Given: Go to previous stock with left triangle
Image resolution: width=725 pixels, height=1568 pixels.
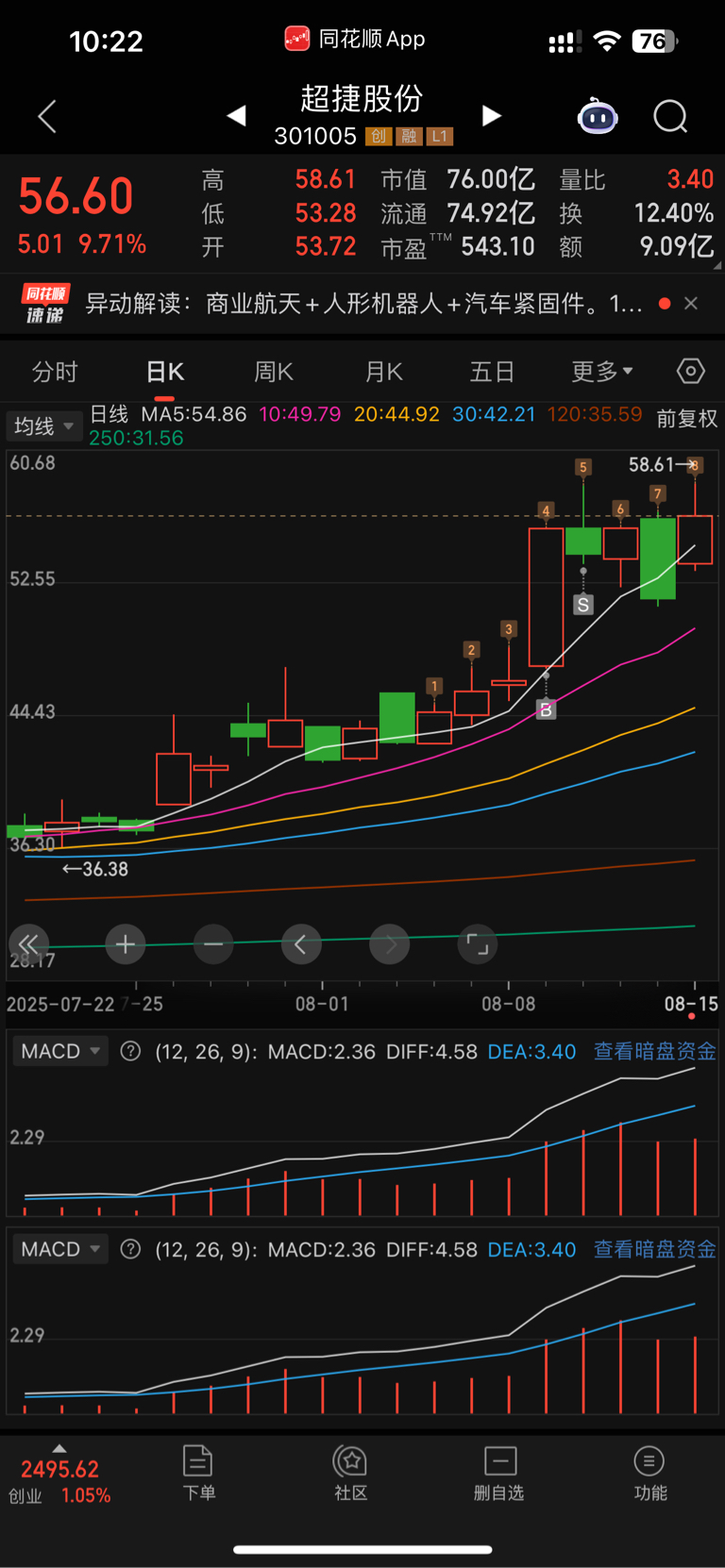Looking at the screenshot, I should pyautogui.click(x=237, y=115).
